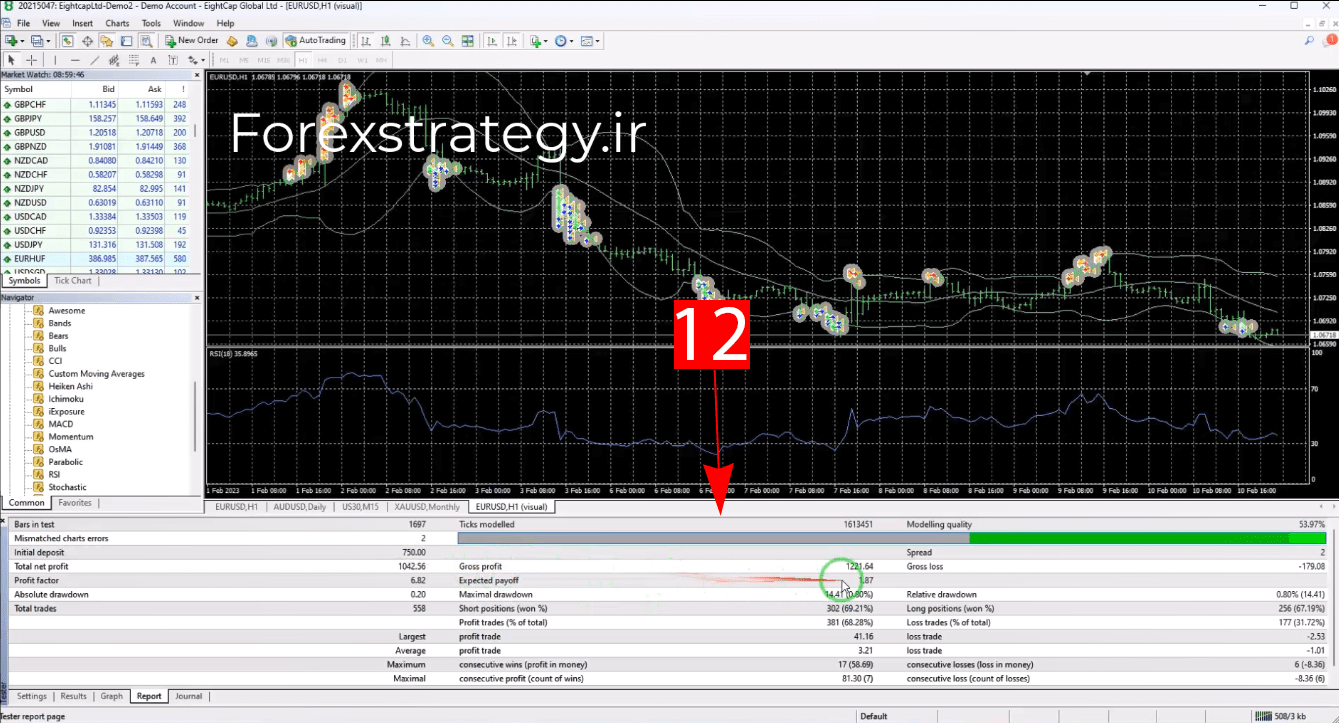This screenshot has height=723, width=1339.
Task: Open the File menu
Action: point(22,23)
